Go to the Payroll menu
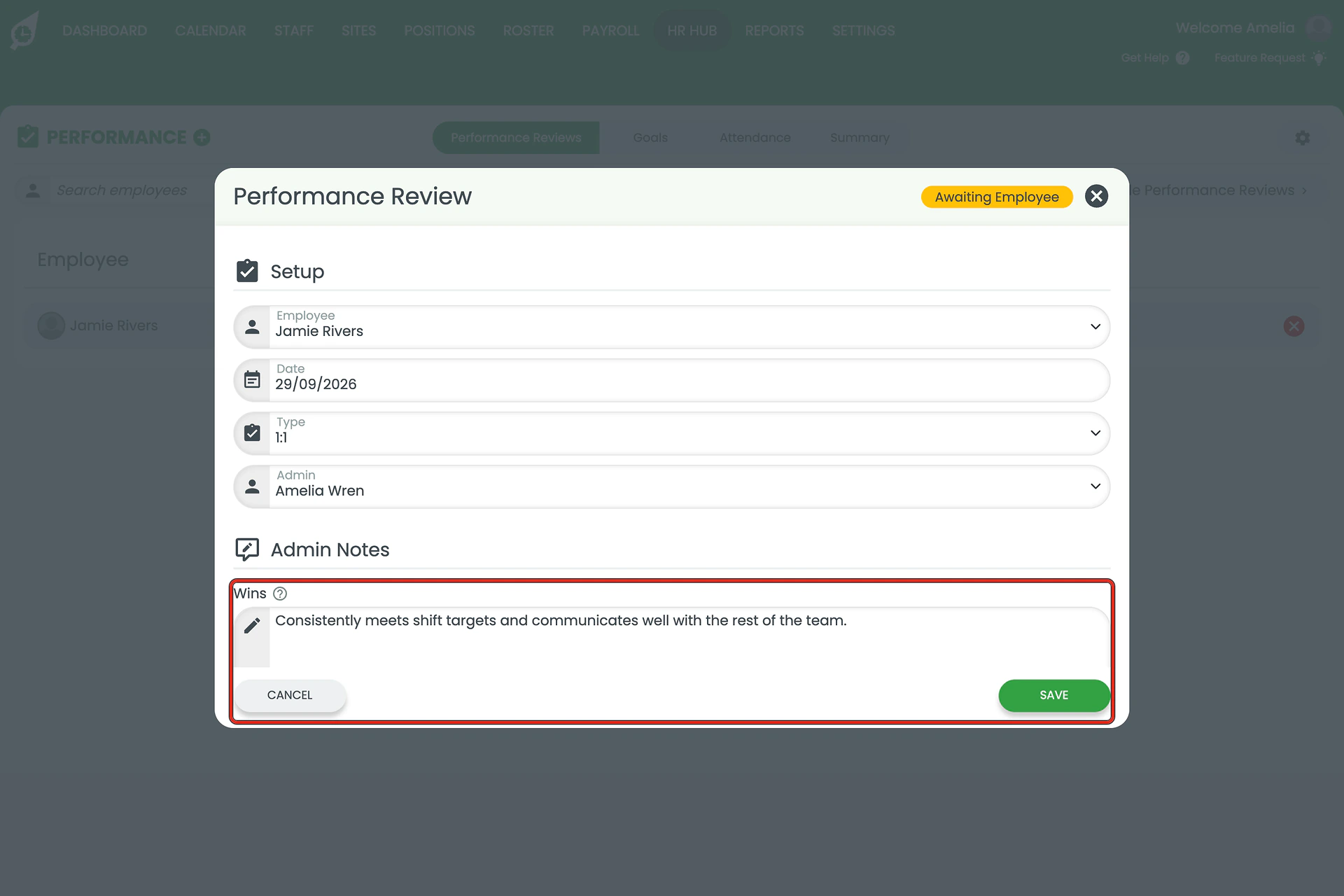 point(610,31)
